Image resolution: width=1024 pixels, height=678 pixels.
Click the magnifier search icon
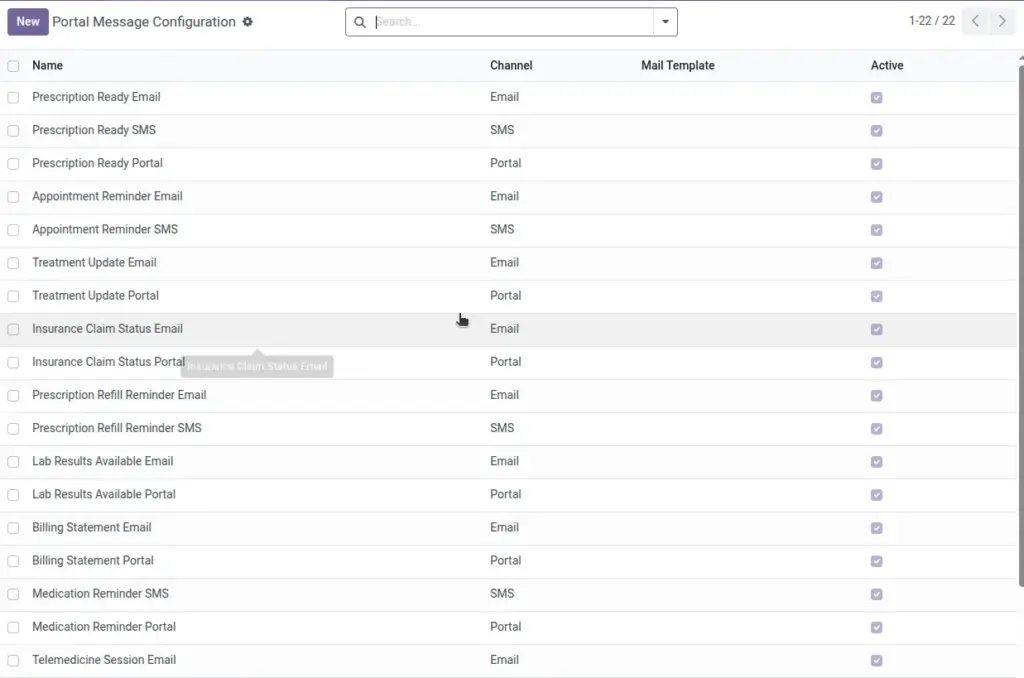[360, 22]
